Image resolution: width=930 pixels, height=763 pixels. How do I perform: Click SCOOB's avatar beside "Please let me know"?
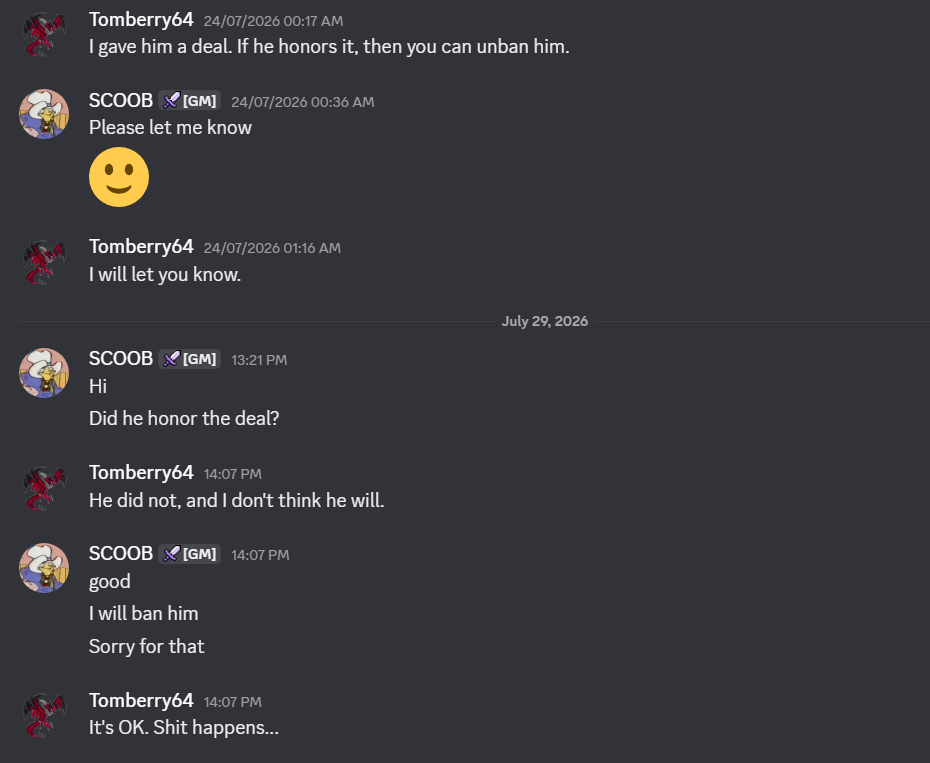[44, 114]
